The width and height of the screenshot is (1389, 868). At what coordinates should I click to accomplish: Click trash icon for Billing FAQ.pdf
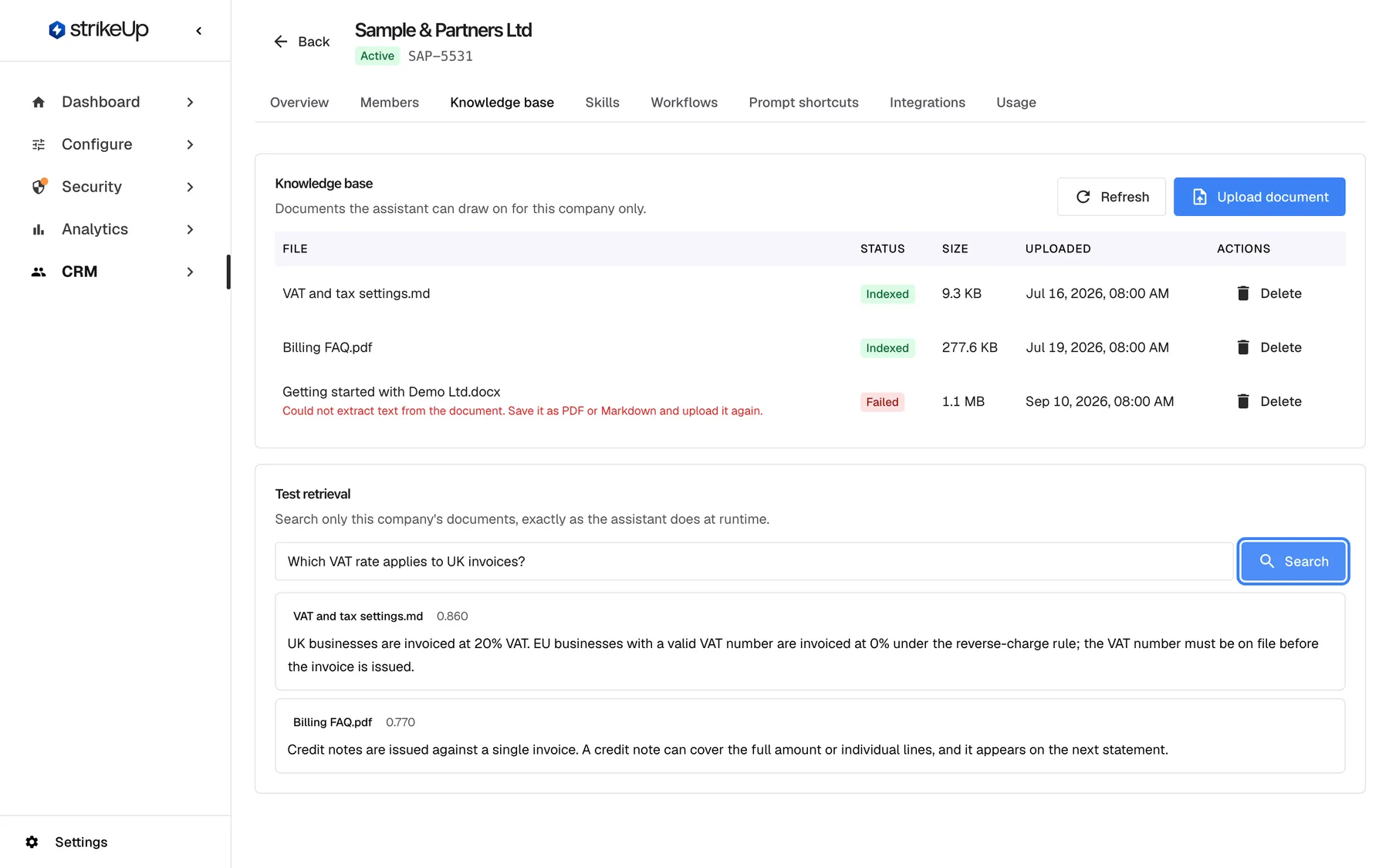click(x=1243, y=347)
